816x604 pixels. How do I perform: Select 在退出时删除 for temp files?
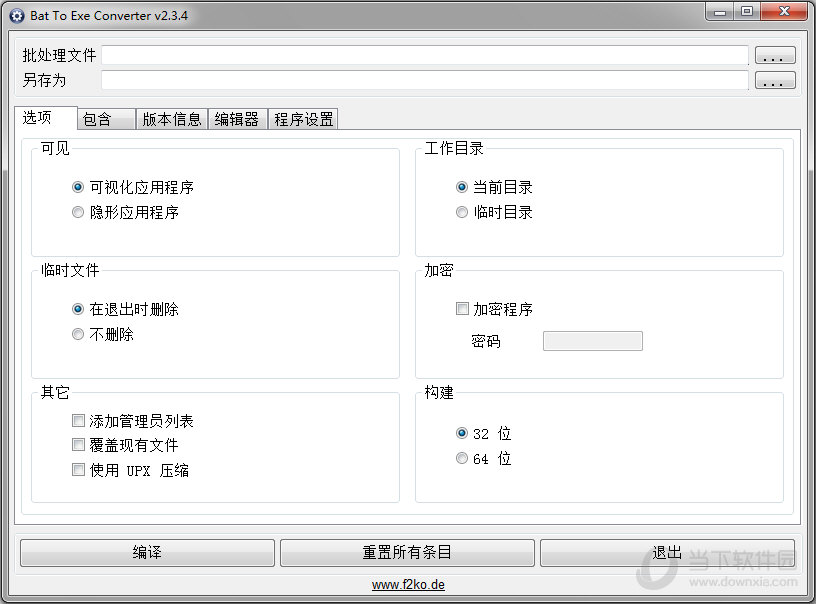(125, 310)
